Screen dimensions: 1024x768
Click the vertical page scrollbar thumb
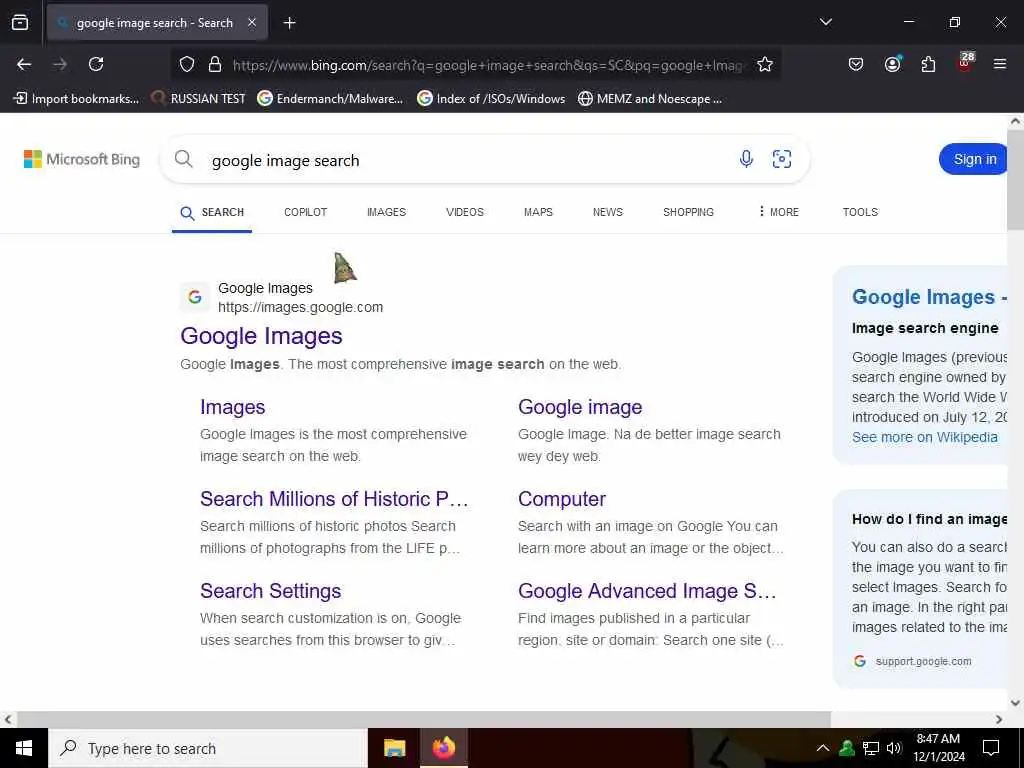coord(1015,180)
